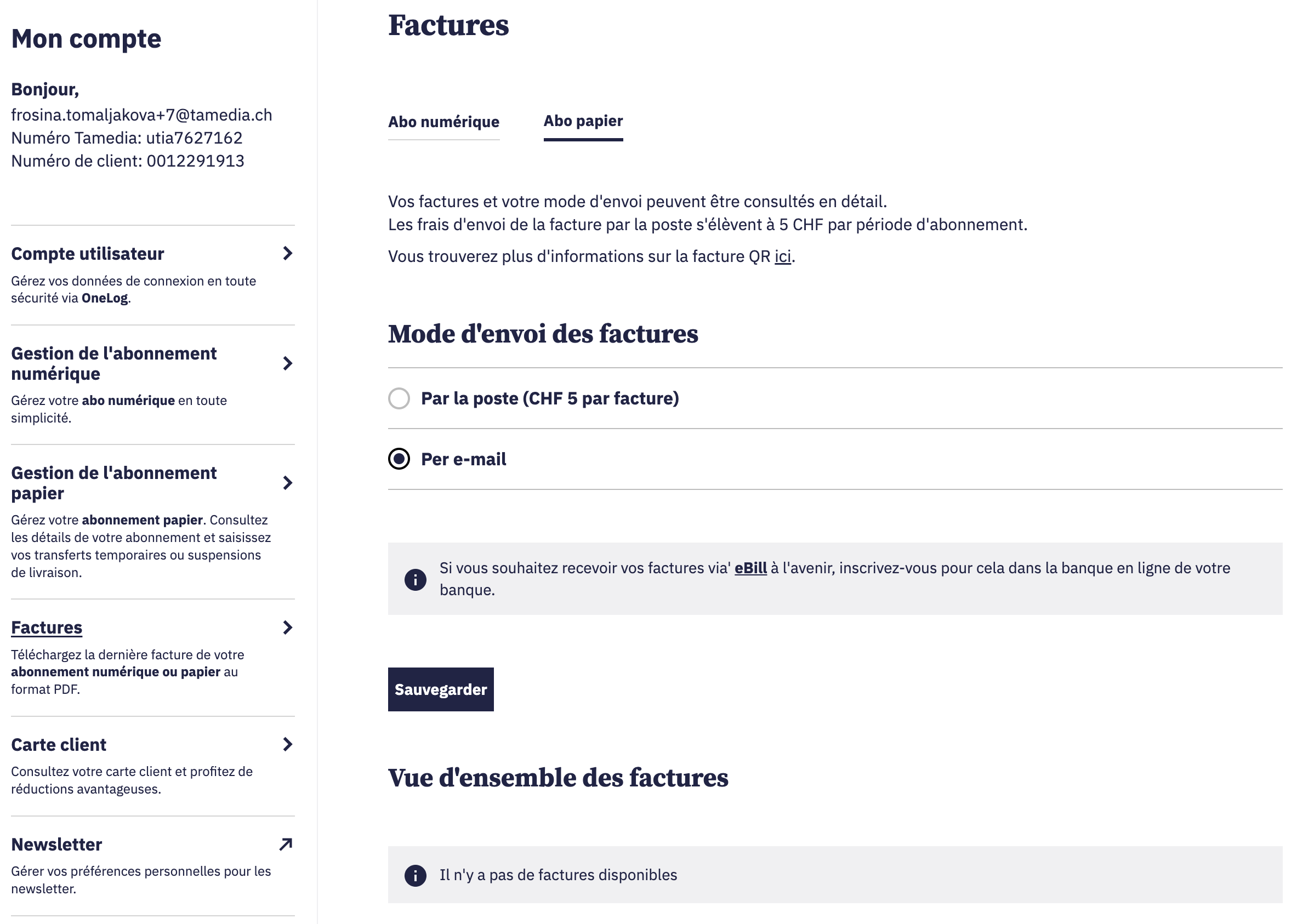Screen dimensions: 1297x924
Task: Click the Factures sidebar chevron arrow
Action: click(287, 627)
